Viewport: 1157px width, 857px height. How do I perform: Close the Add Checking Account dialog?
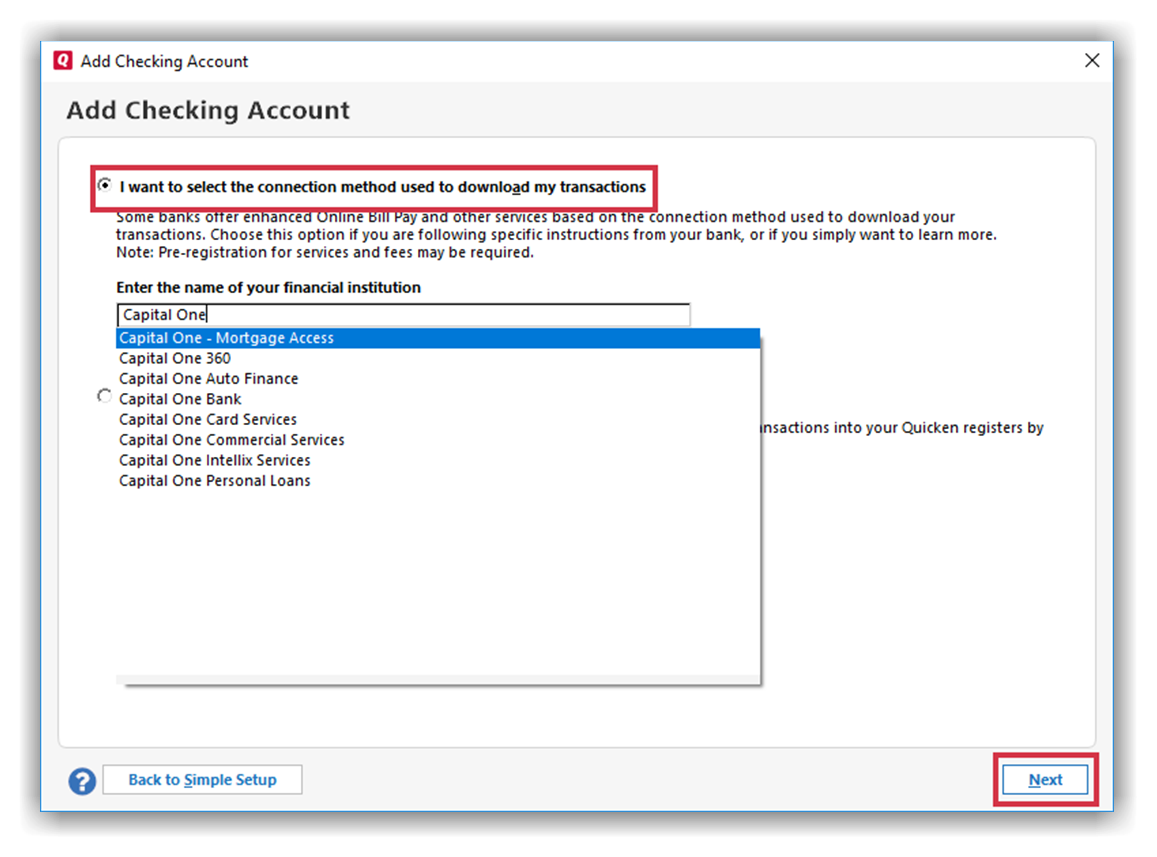point(1092,61)
